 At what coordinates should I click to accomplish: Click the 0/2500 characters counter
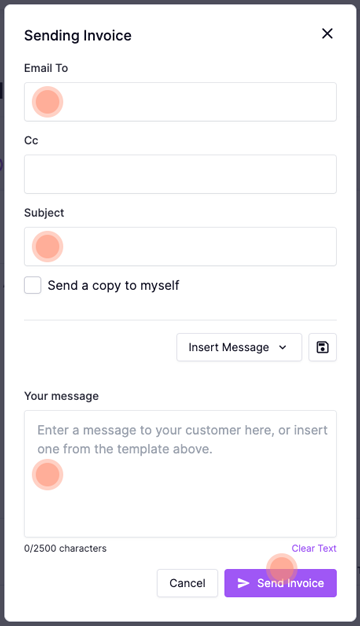tap(65, 549)
